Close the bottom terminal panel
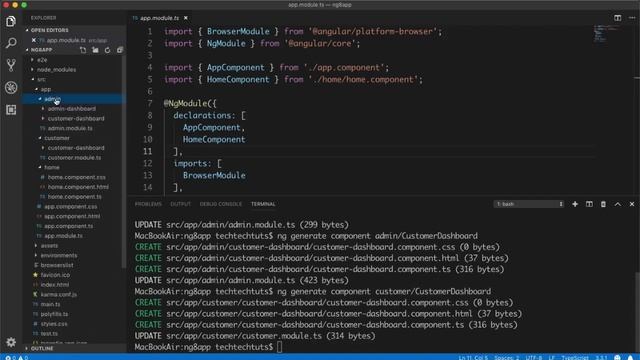This screenshot has width=640, height=360. click(x=632, y=204)
